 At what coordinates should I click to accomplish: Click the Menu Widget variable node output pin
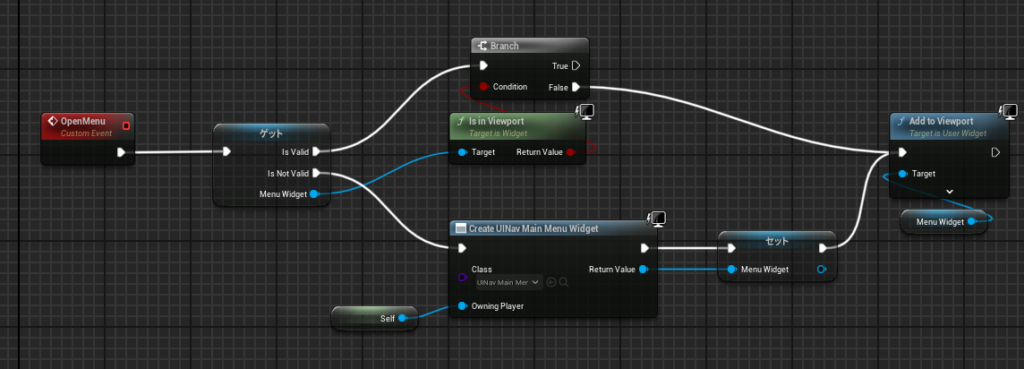click(971, 221)
